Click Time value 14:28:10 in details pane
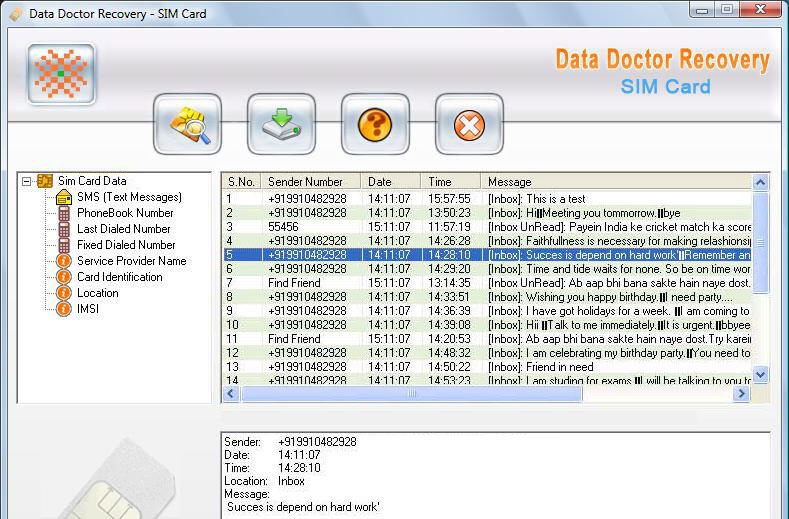Viewport: 789px width, 519px height. point(299,468)
